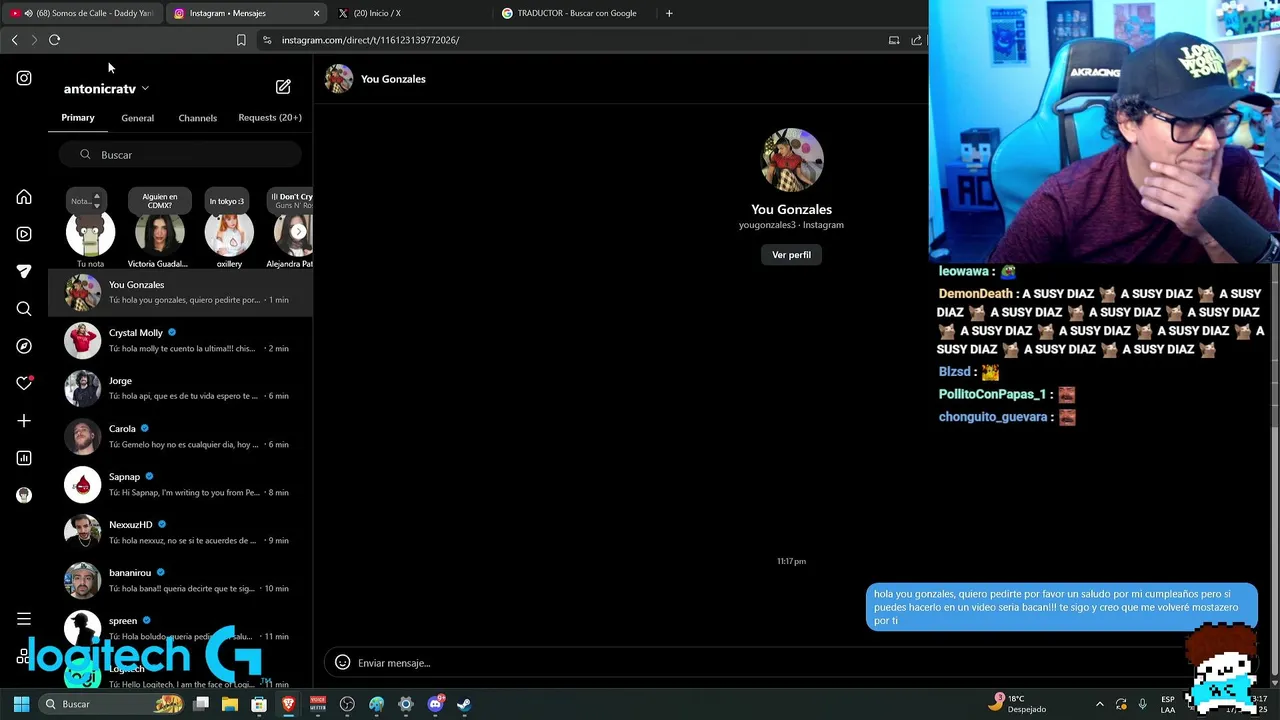Click the sent message bubble to You Gonzales

pos(1061,607)
